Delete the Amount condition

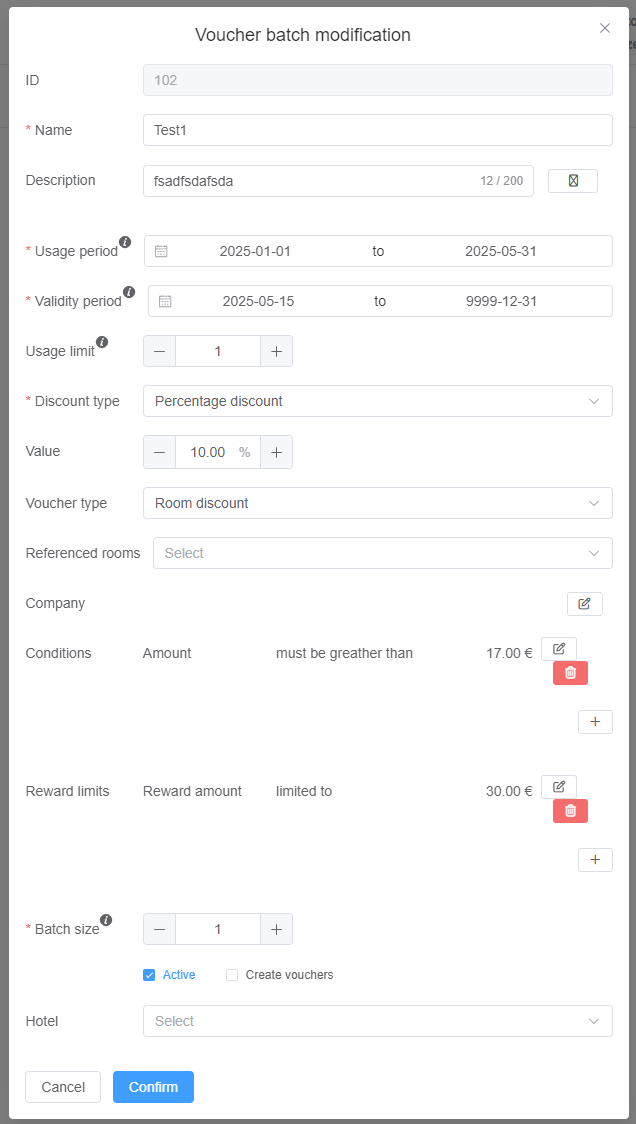[x=570, y=673]
